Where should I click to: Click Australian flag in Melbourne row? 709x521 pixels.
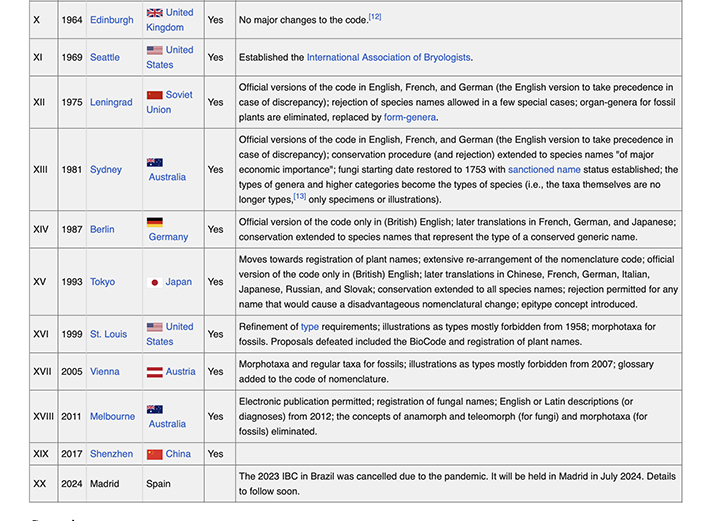point(155,409)
